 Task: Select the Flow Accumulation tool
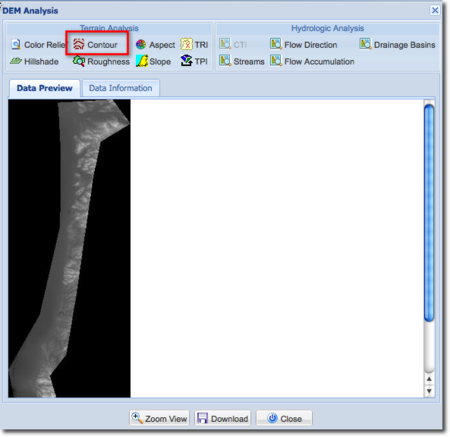click(x=312, y=61)
